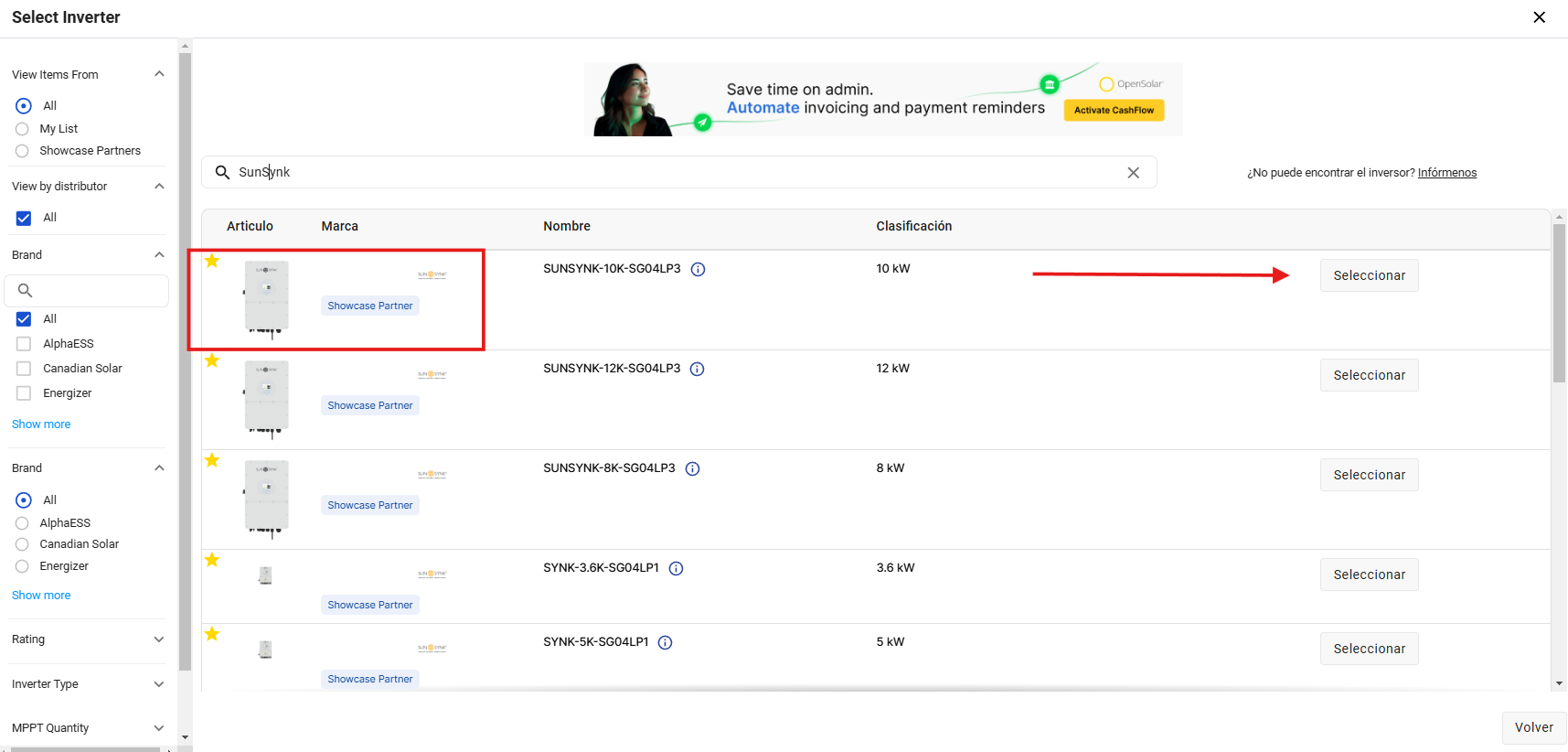Check the Canadian Solar brand checkbox

pos(24,369)
